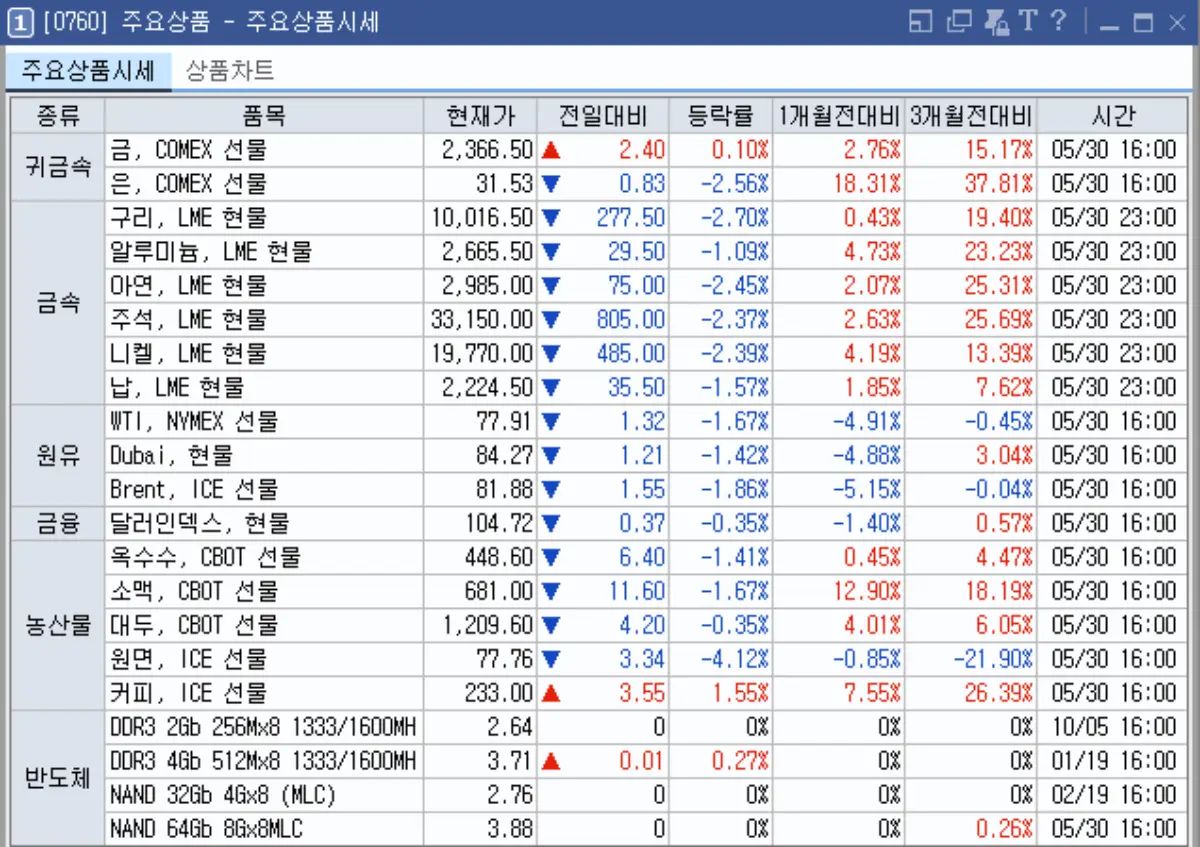Click the red triangle next to 커피 ICE 선물
Image resolution: width=1200 pixels, height=847 pixels.
pyautogui.click(x=552, y=692)
